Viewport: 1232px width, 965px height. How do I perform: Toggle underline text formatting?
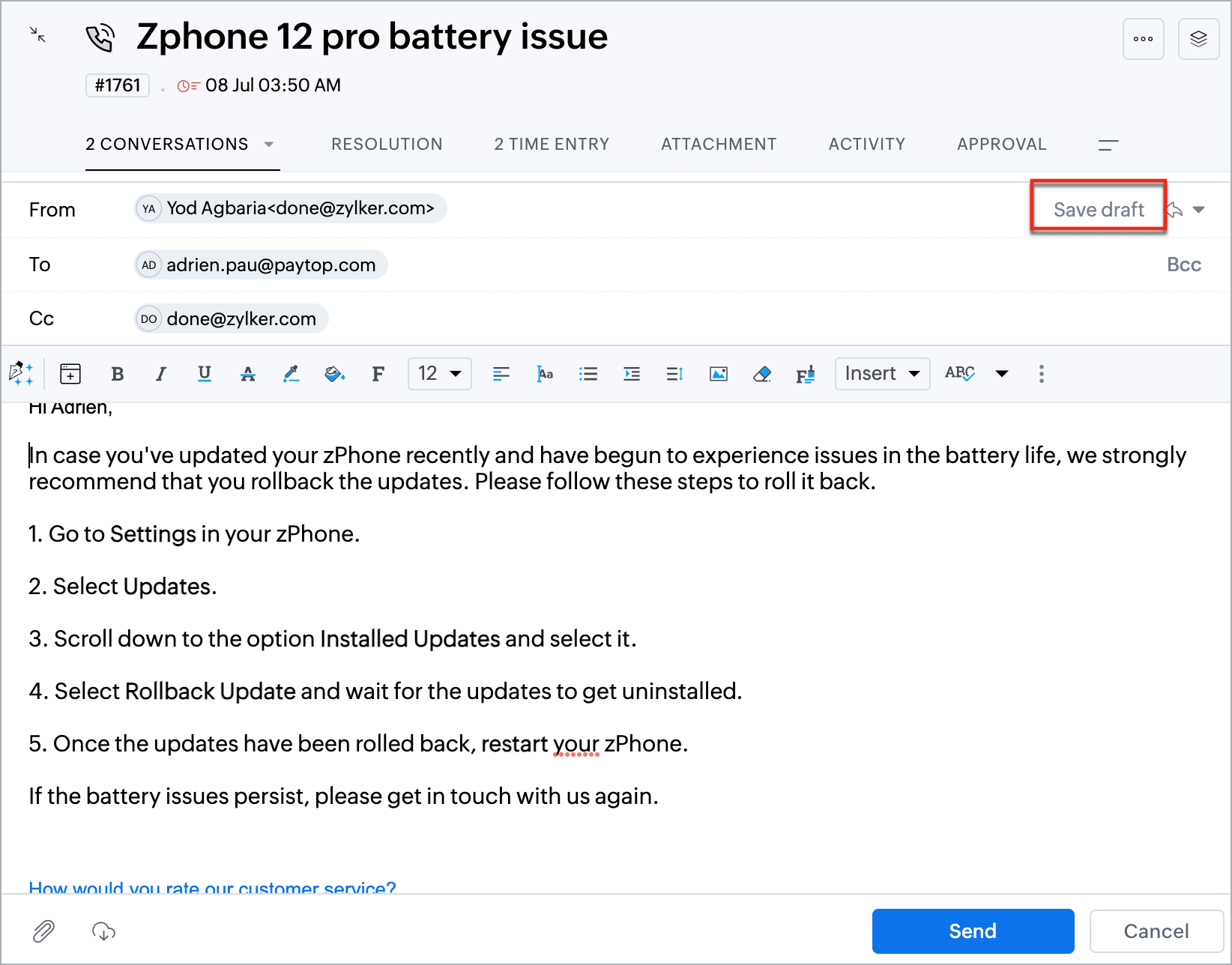(204, 374)
